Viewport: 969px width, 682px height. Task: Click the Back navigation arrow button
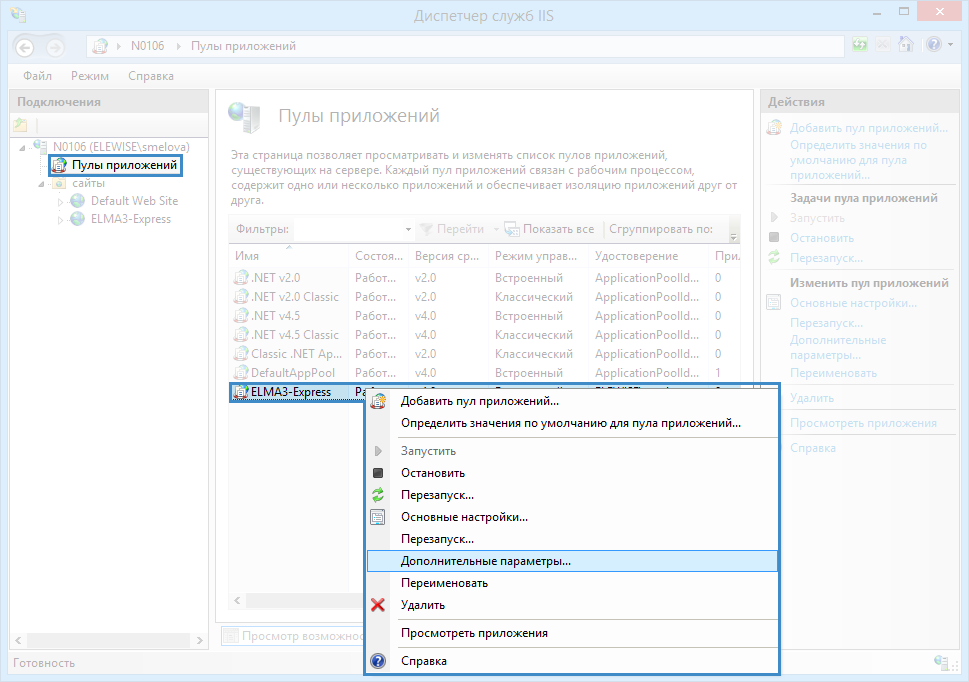click(25, 47)
